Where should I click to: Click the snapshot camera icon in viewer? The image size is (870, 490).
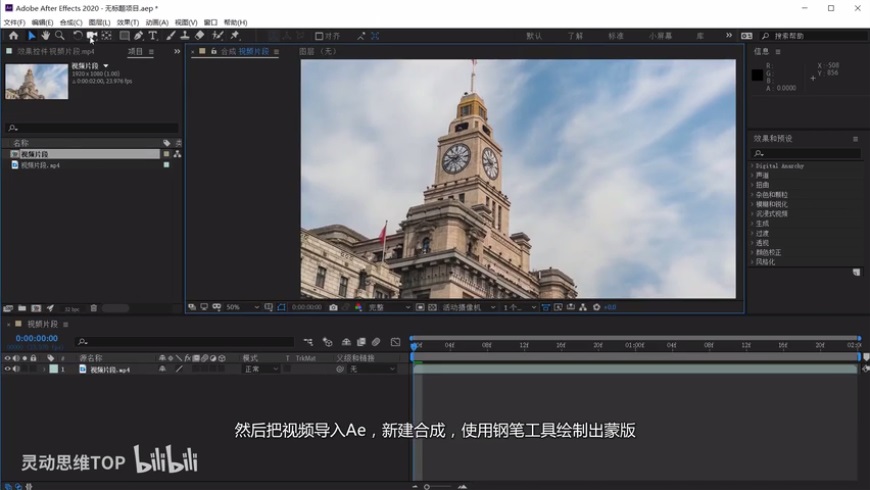click(x=333, y=307)
